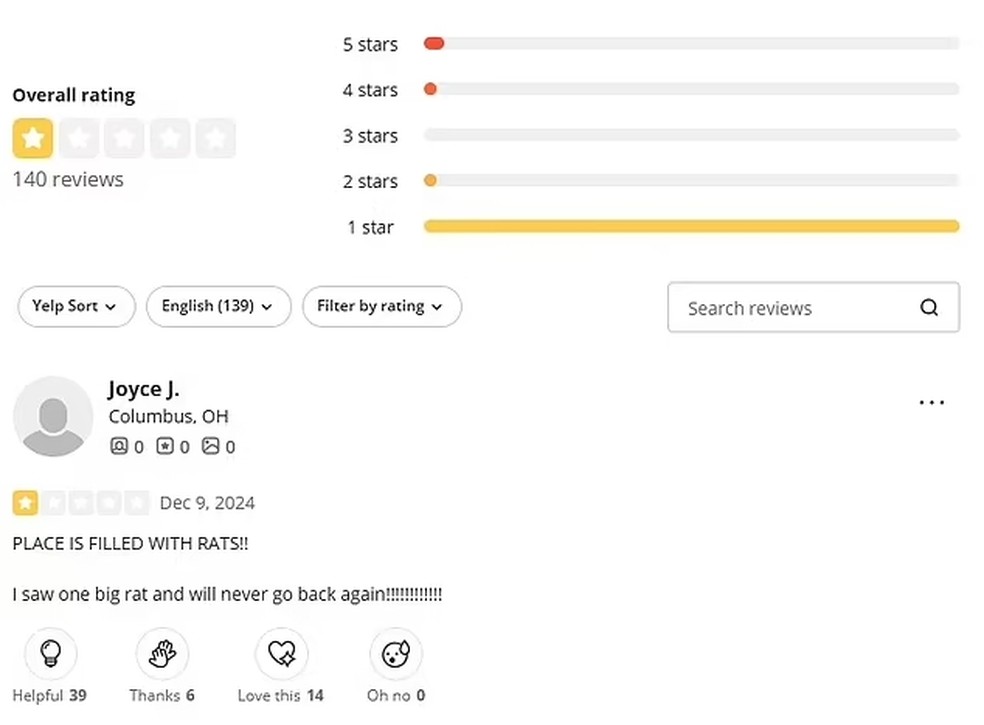This screenshot has width=984, height=725.
Task: Open the Yelp Sort dropdown
Action: point(76,306)
